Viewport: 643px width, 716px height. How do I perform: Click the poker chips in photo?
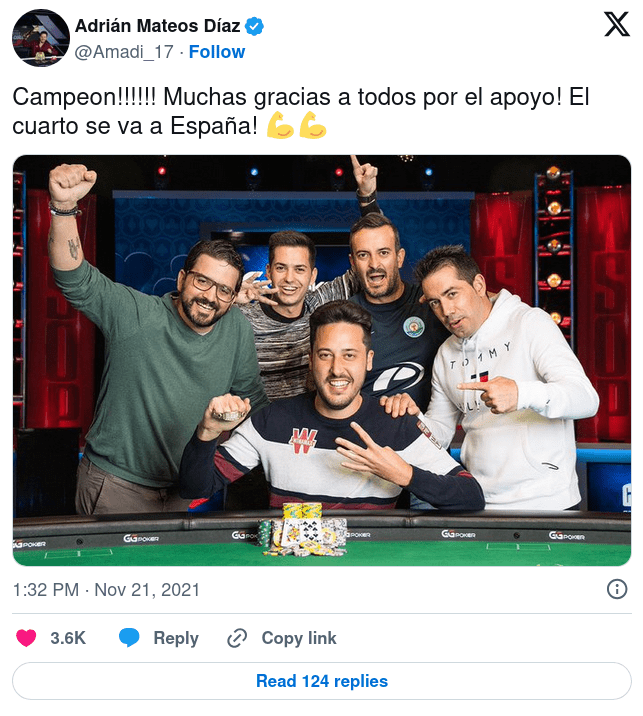click(302, 530)
